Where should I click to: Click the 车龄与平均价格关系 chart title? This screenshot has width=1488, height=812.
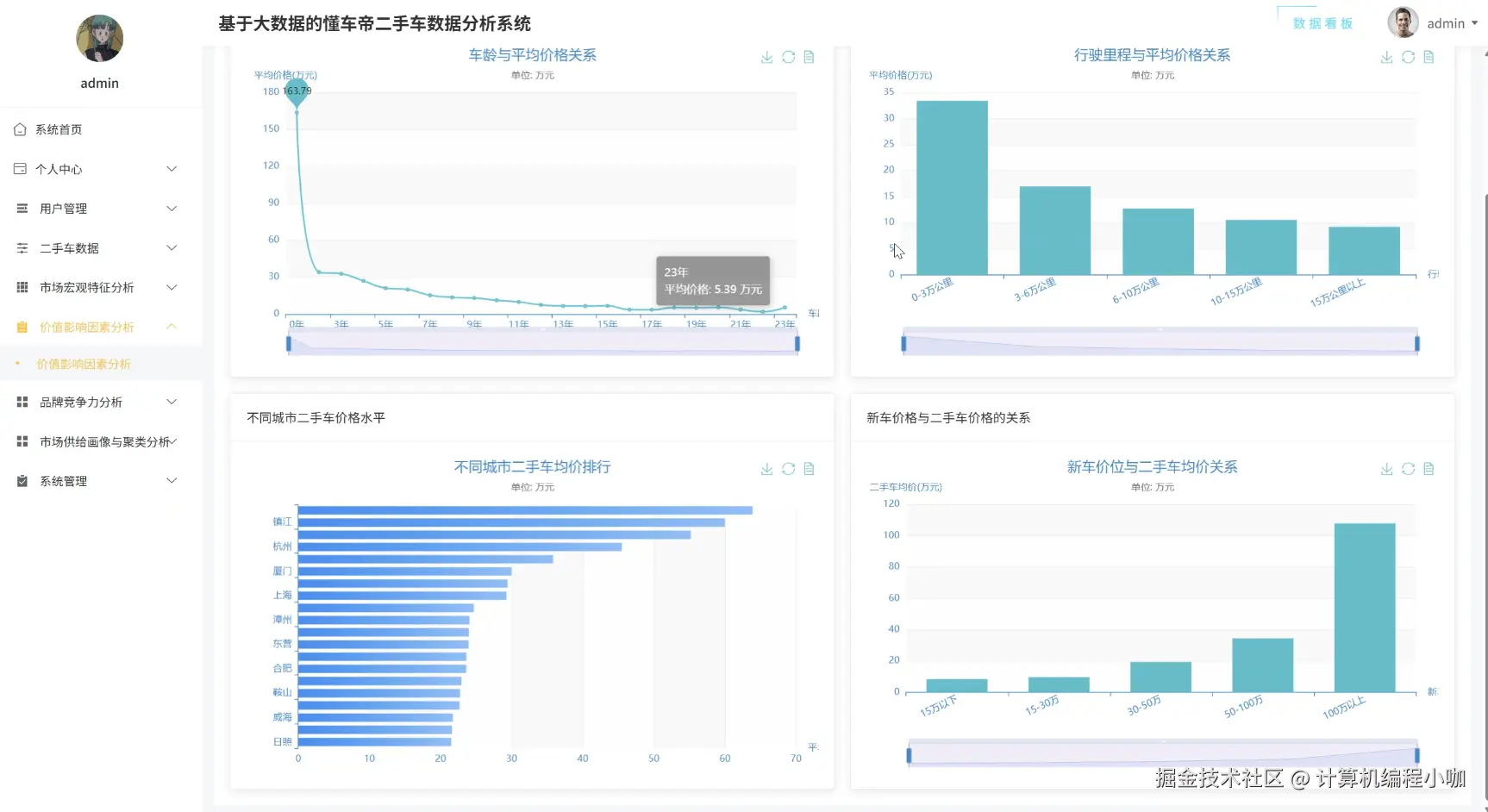(x=532, y=55)
